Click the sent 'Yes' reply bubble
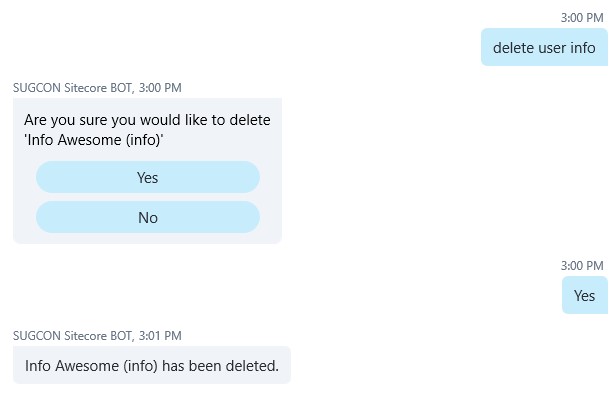This screenshot has width=611, height=405. pyautogui.click(x=584, y=295)
